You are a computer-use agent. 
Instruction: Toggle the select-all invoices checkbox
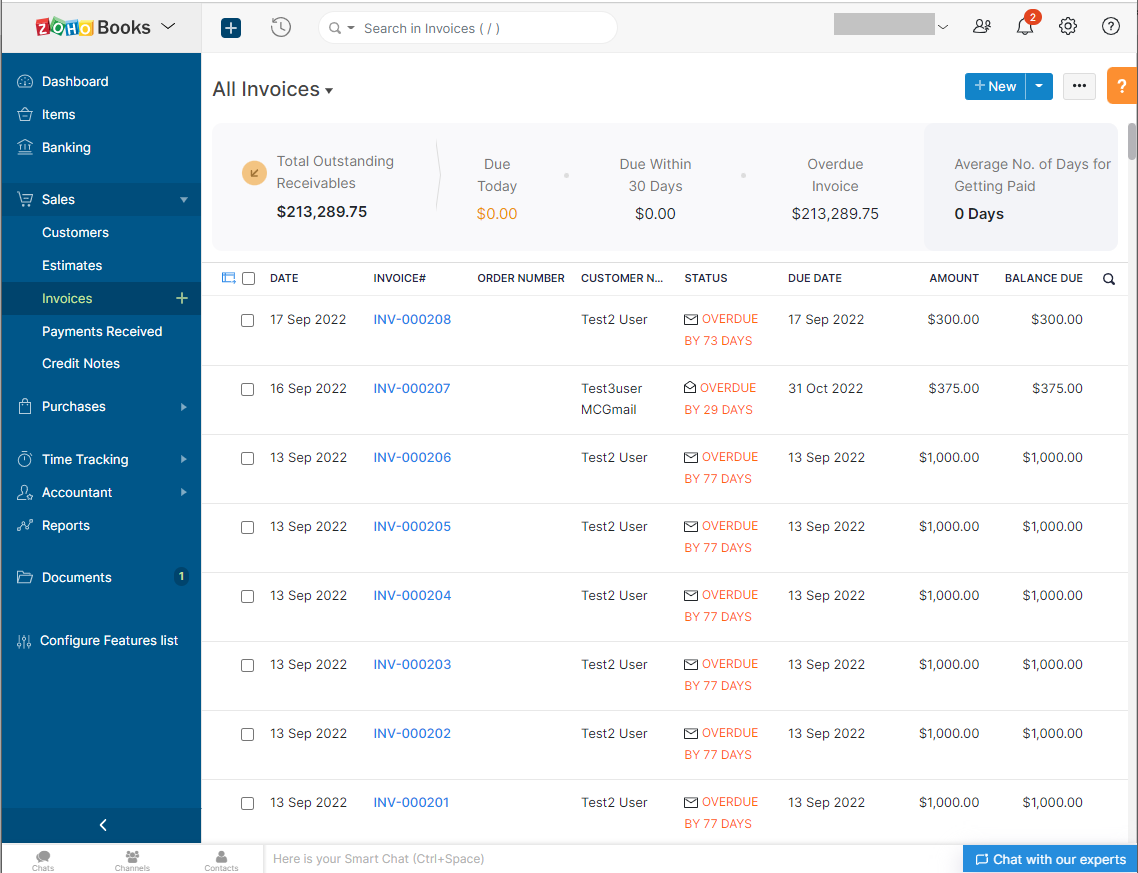(x=249, y=279)
